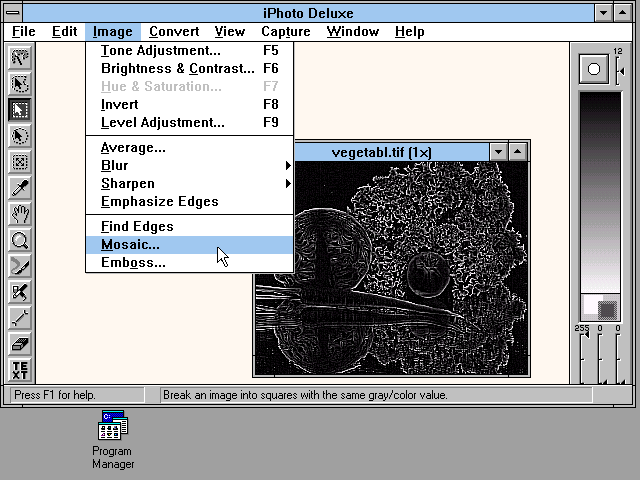Minimize the iPhoto Deluxe window
Viewport: 640px width, 480px height.
click(x=603, y=13)
